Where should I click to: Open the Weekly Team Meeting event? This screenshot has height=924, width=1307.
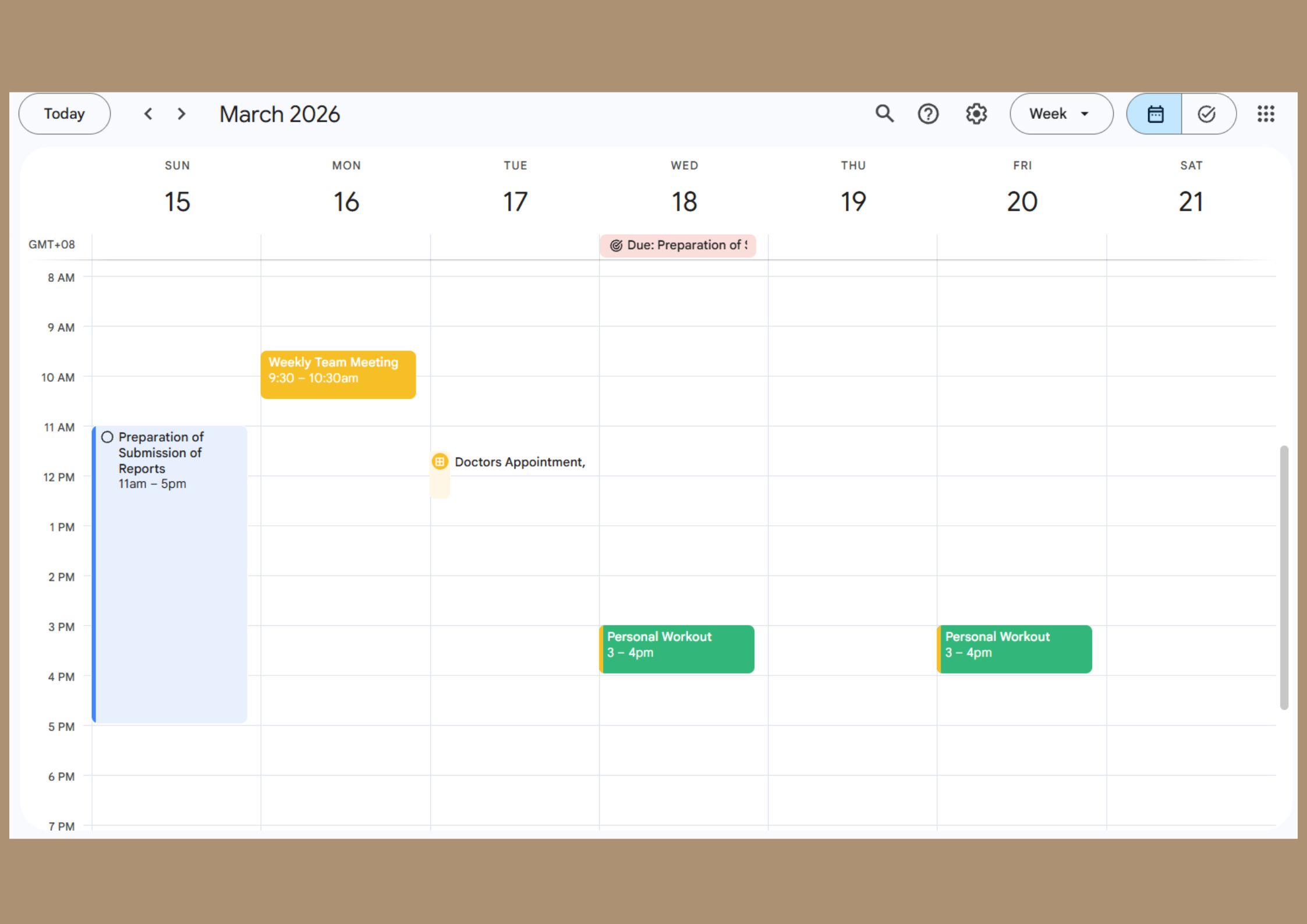coord(338,374)
